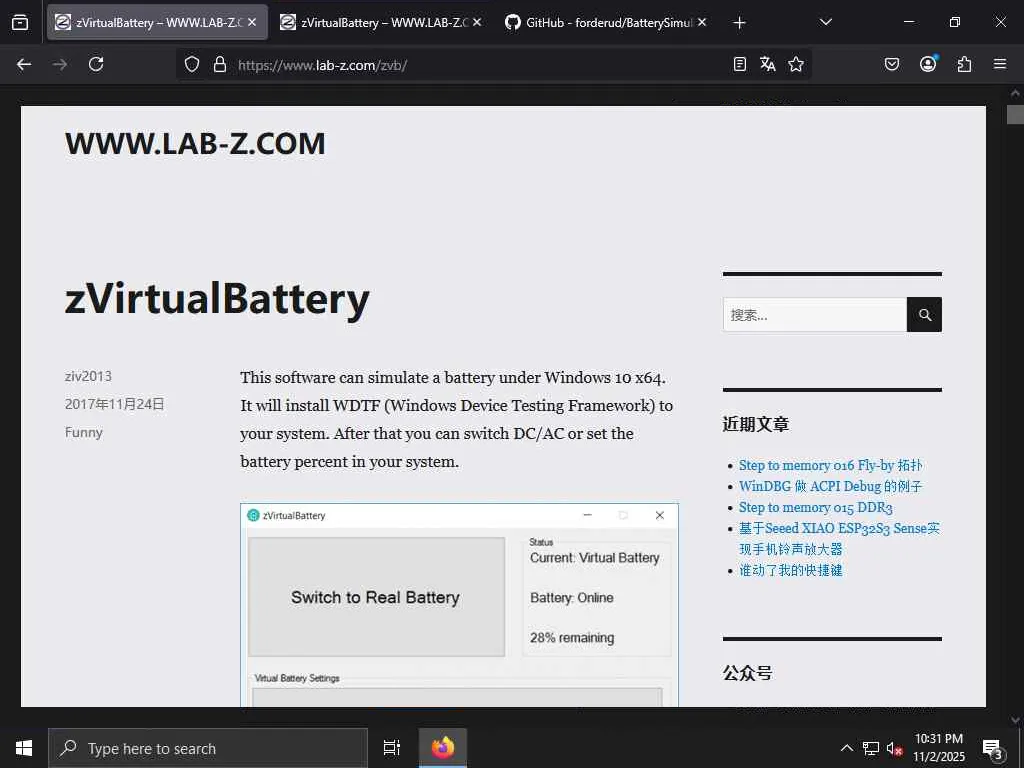This screenshot has width=1024, height=768.
Task: Close the first zVirtualBattery tab
Action: (252, 22)
